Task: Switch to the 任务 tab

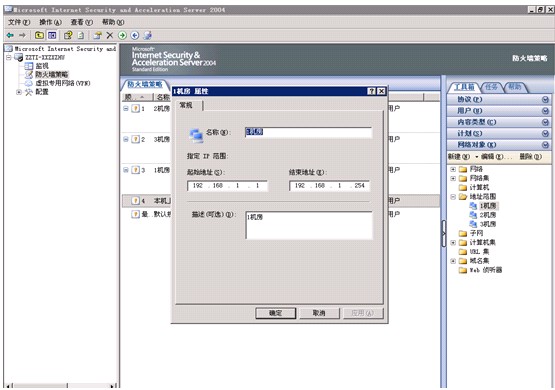Action: 491,87
